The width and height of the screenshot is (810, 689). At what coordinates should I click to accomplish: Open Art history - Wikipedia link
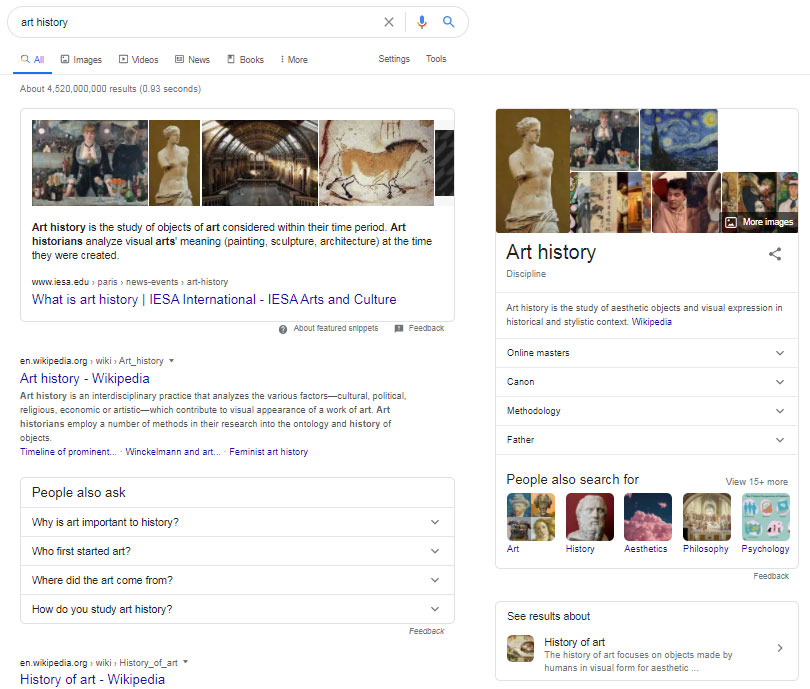click(85, 378)
